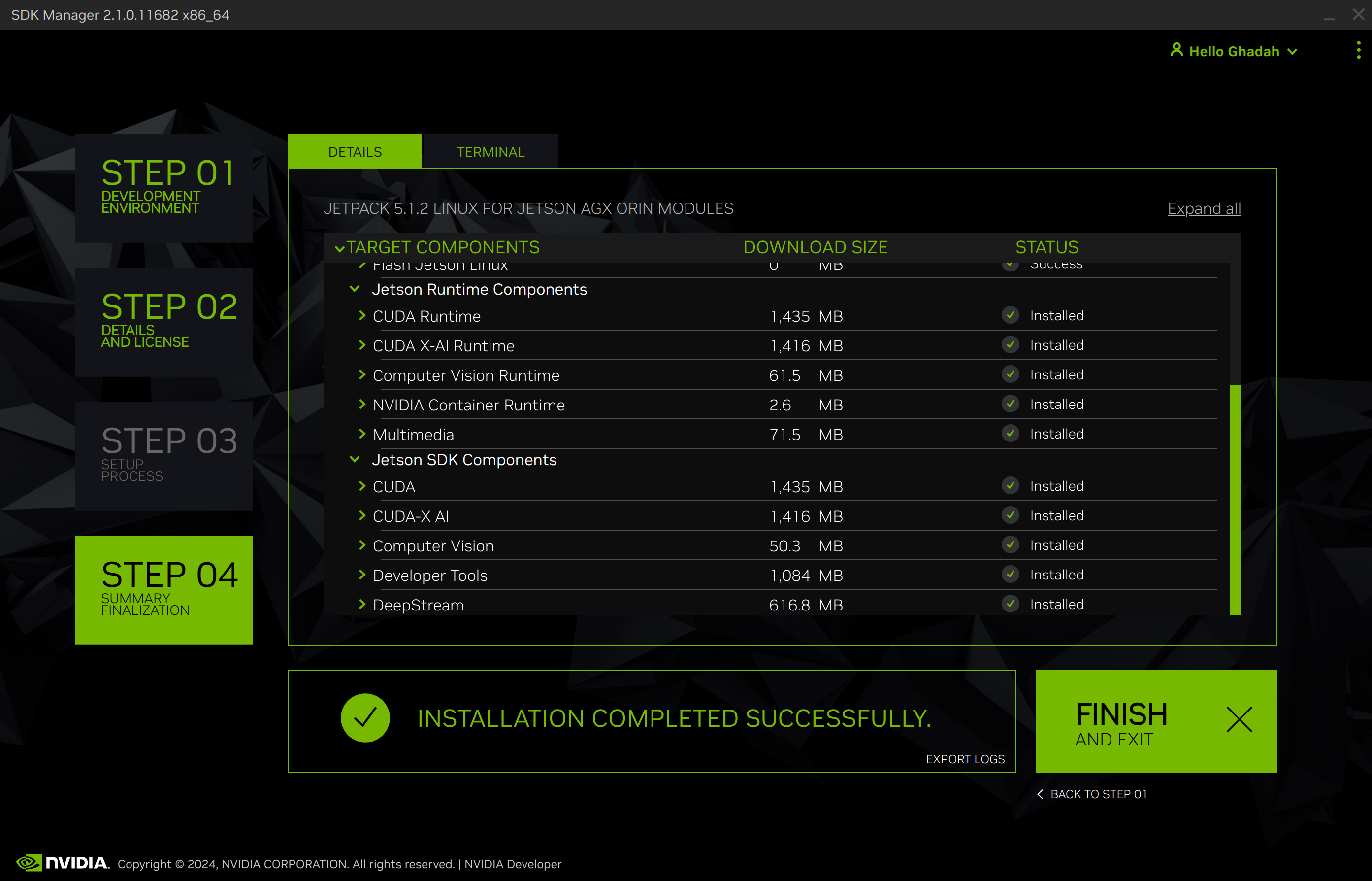This screenshot has height=881, width=1372.
Task: Click the user profile icon beside Hello Ghadah
Action: (x=1176, y=50)
